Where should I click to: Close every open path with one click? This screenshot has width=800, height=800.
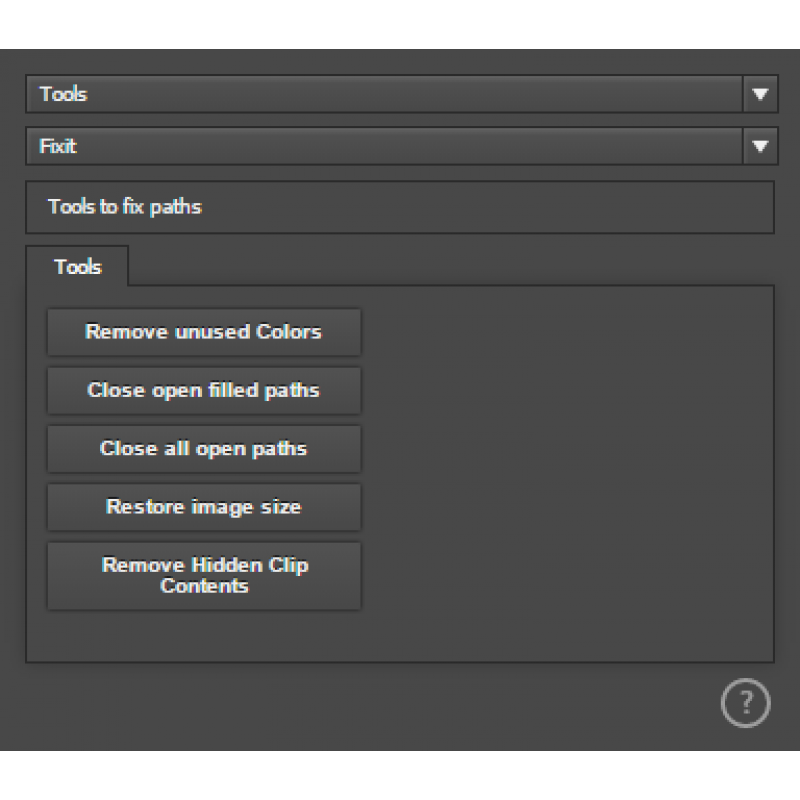point(203,448)
